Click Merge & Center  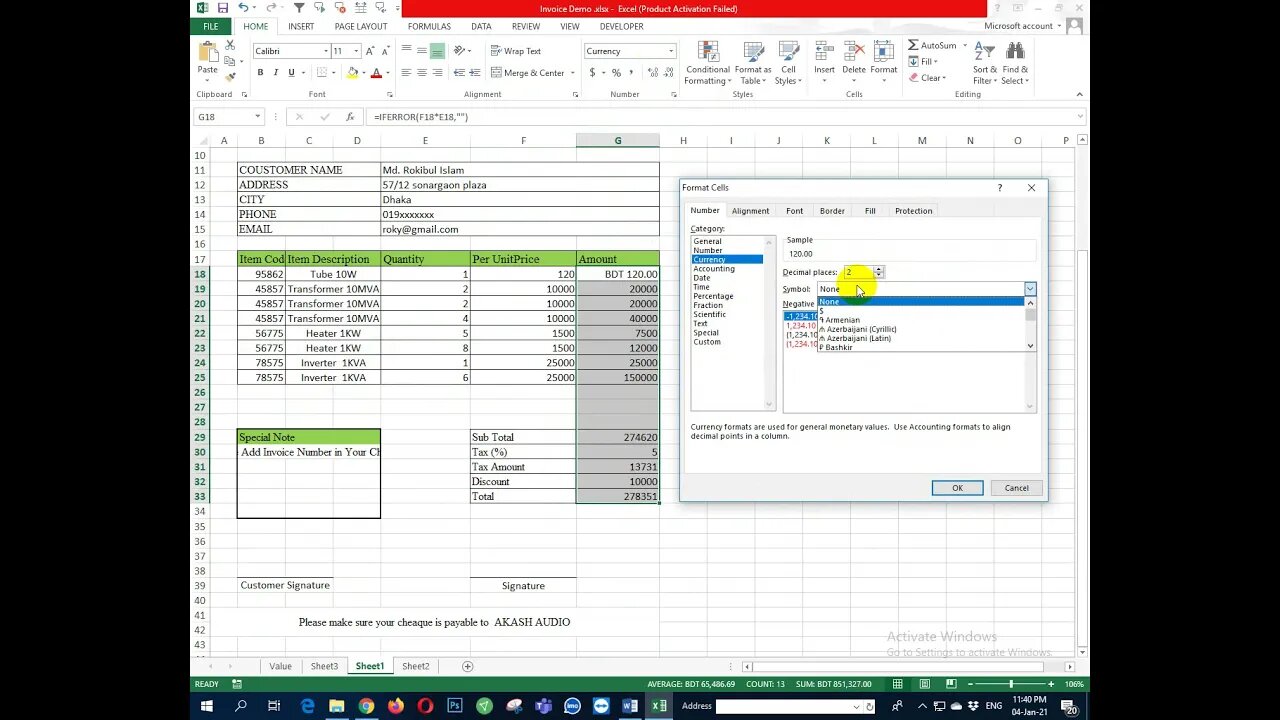tap(528, 73)
